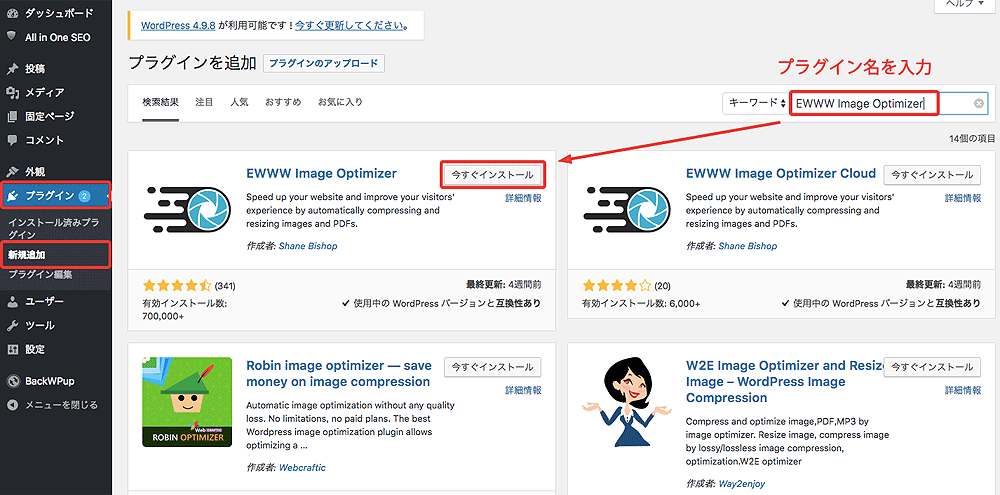Click プラグインのアップロード button
The image size is (1000, 495).
[x=324, y=63]
